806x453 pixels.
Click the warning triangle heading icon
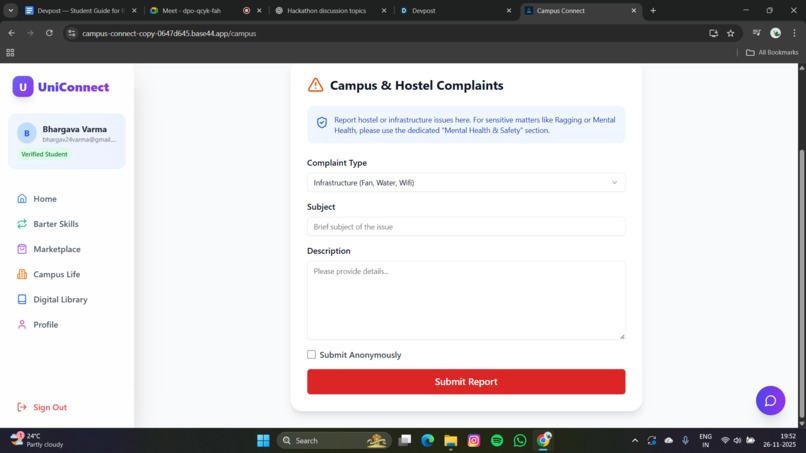316,85
